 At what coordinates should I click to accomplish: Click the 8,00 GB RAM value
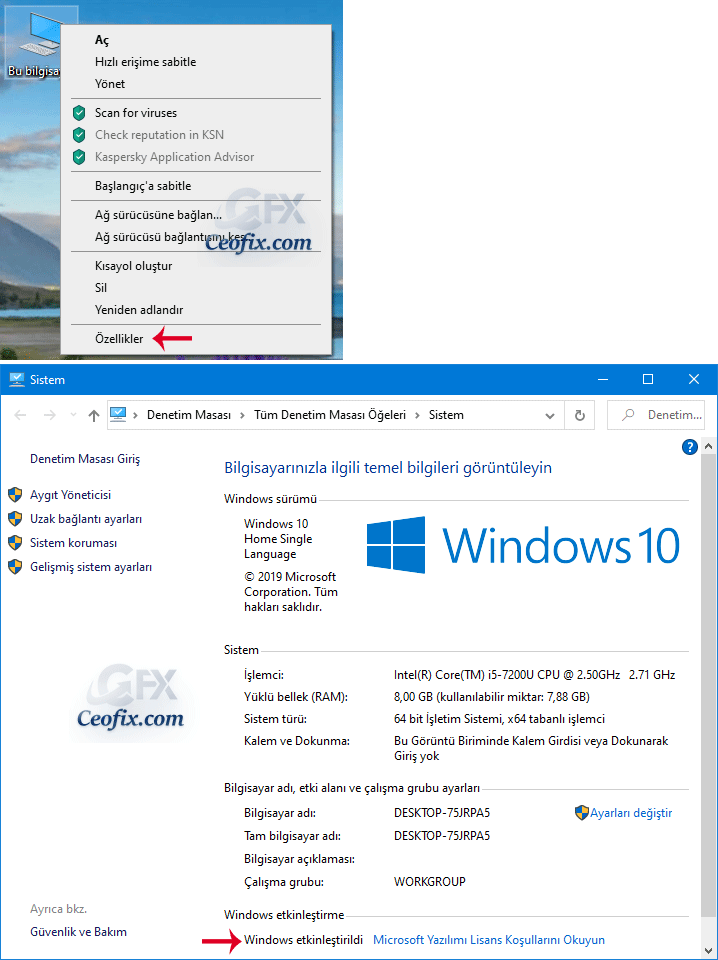pyautogui.click(x=492, y=697)
